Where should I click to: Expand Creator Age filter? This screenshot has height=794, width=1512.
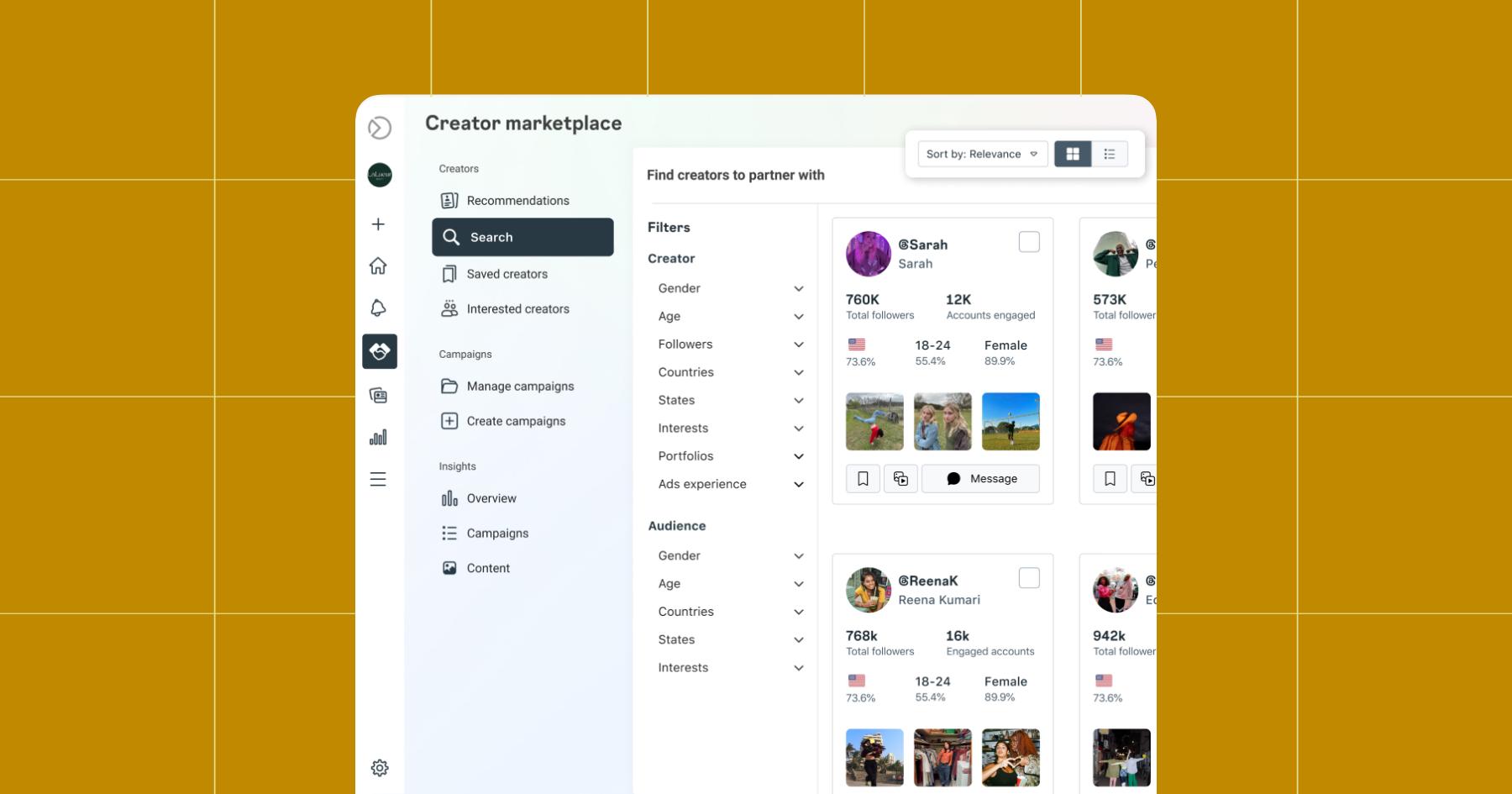point(731,317)
